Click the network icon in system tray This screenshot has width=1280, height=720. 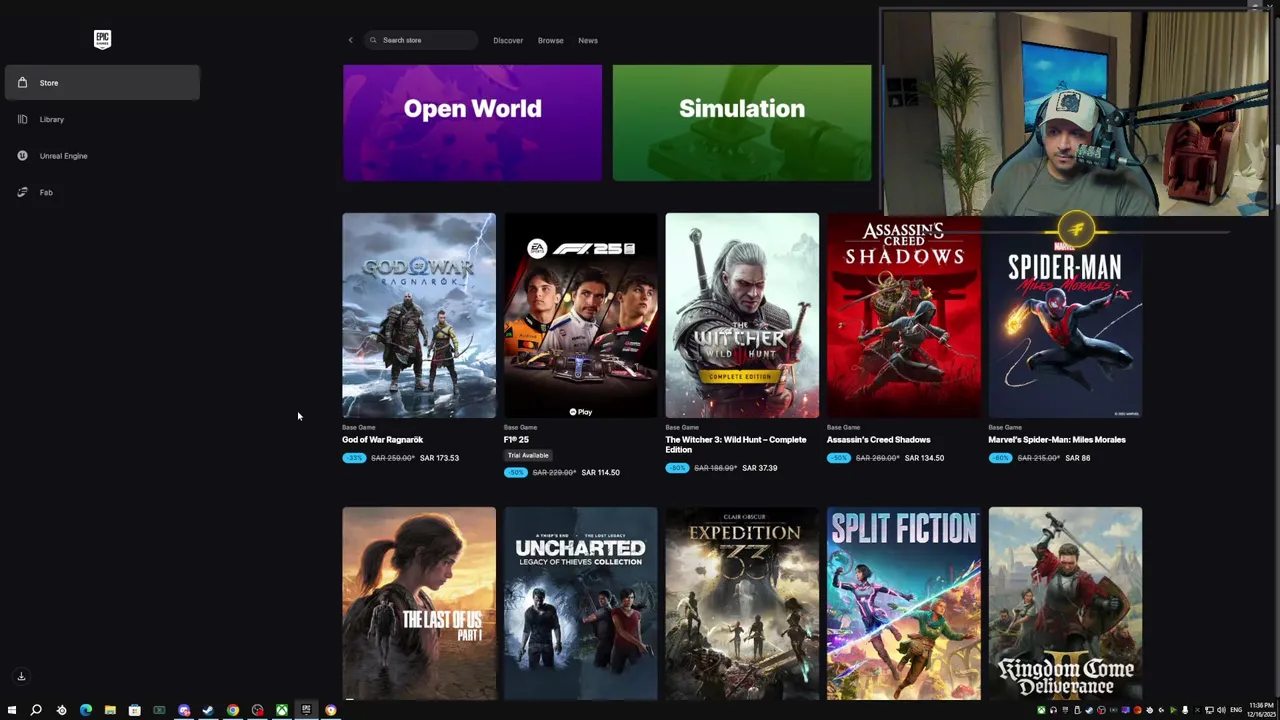tap(1209, 710)
